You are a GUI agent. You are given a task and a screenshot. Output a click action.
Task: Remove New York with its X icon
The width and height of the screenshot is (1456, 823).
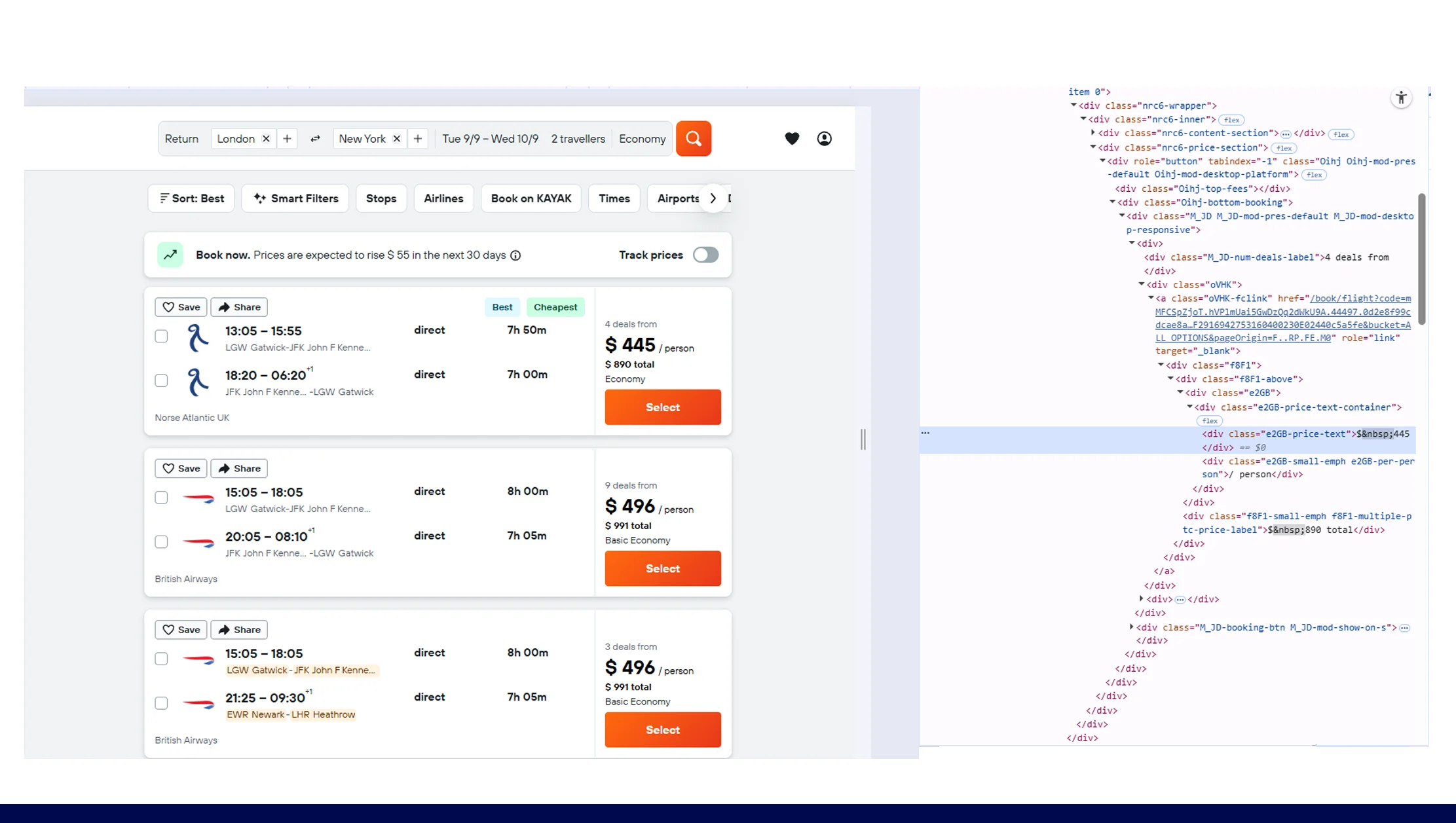pos(396,138)
